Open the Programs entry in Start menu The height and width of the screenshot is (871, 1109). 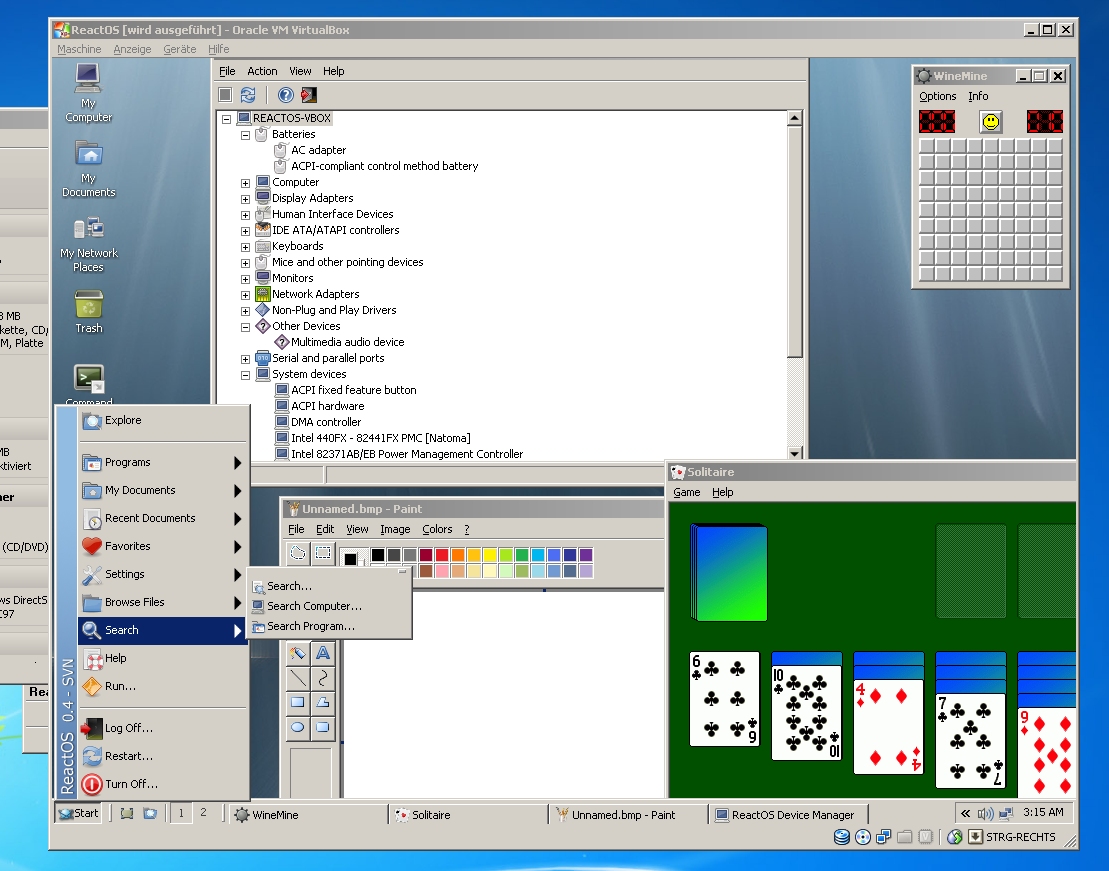click(x=163, y=463)
